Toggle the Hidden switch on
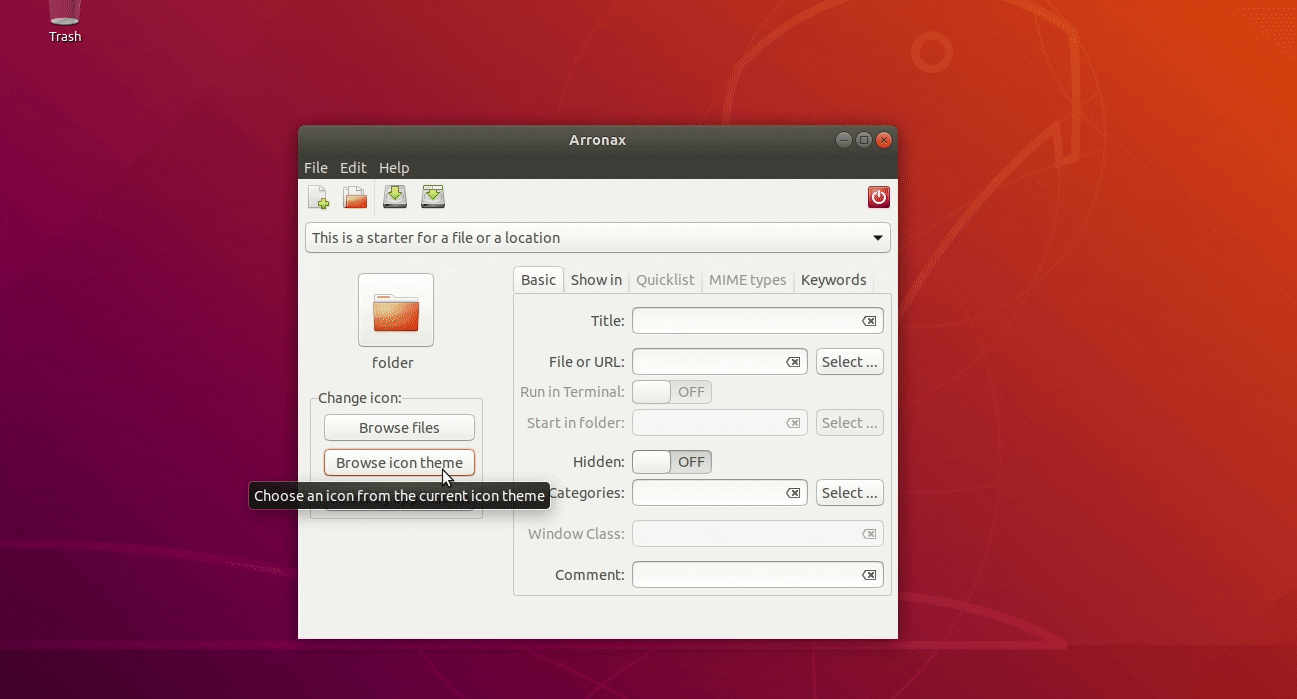1297x699 pixels. tap(671, 462)
